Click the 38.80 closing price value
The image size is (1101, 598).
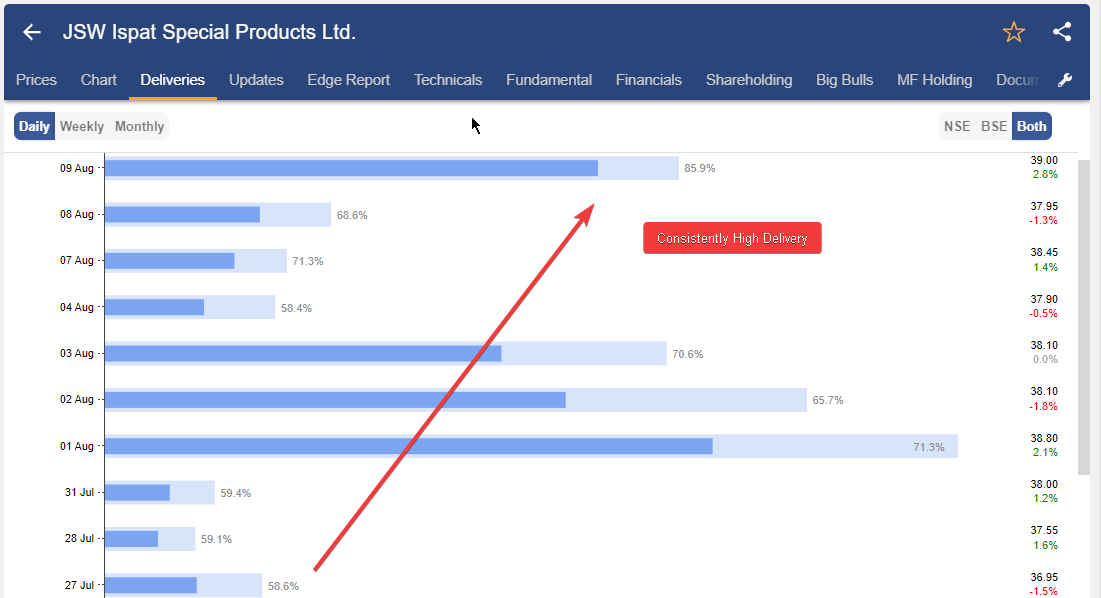click(1044, 438)
